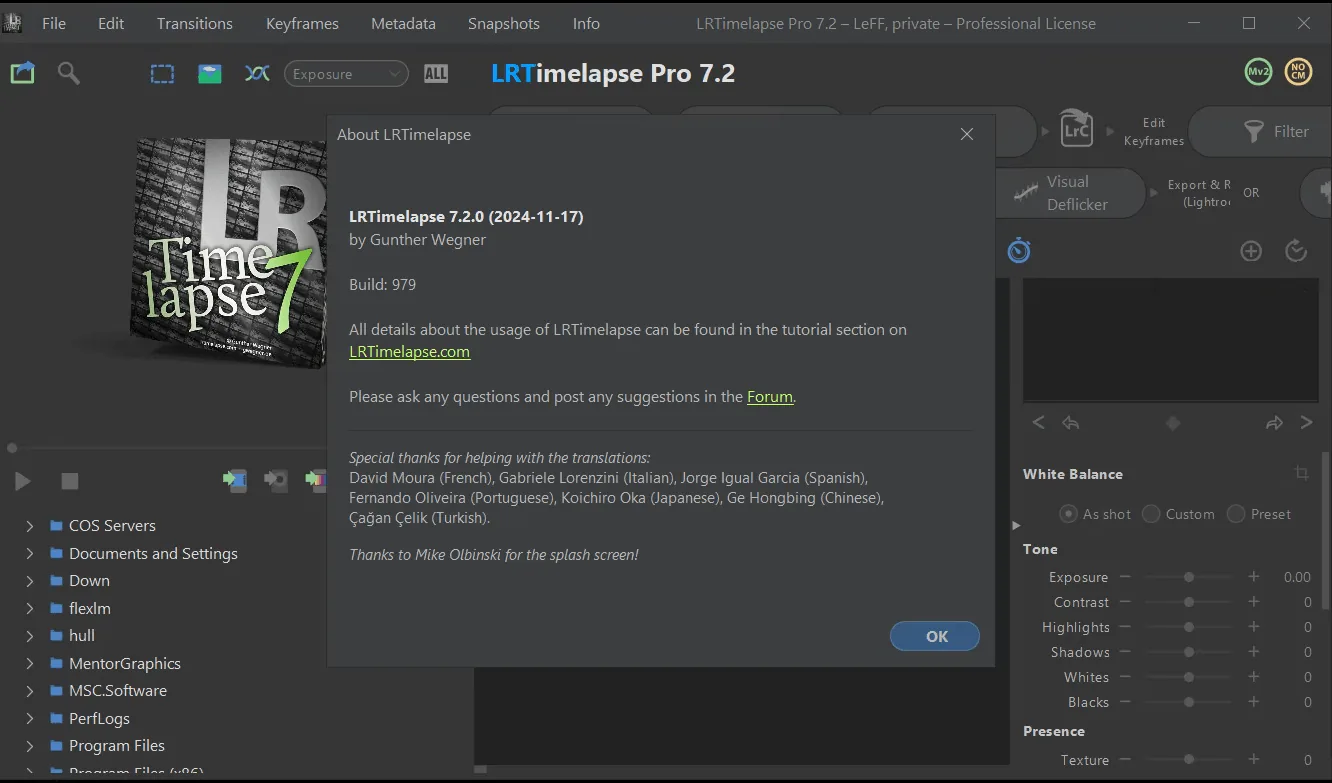Start preview with the play button
The width and height of the screenshot is (1332, 783).
click(x=22, y=481)
